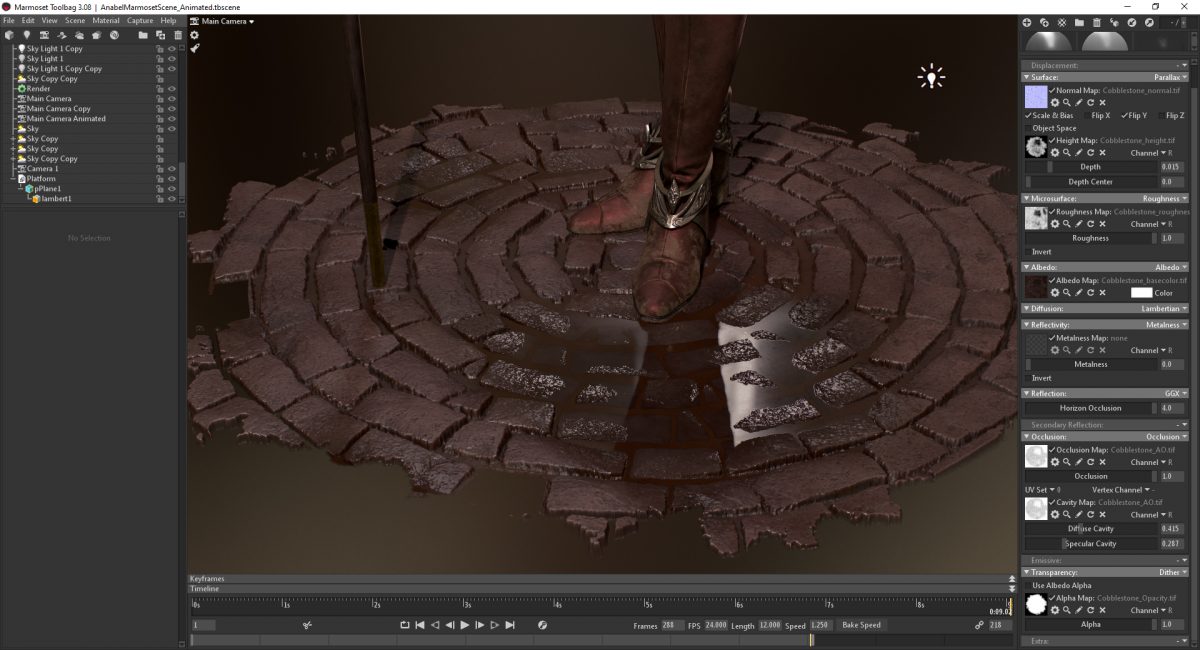Click the duplicate material icon
Screen dimensions: 1200x650
pos(1046,21)
